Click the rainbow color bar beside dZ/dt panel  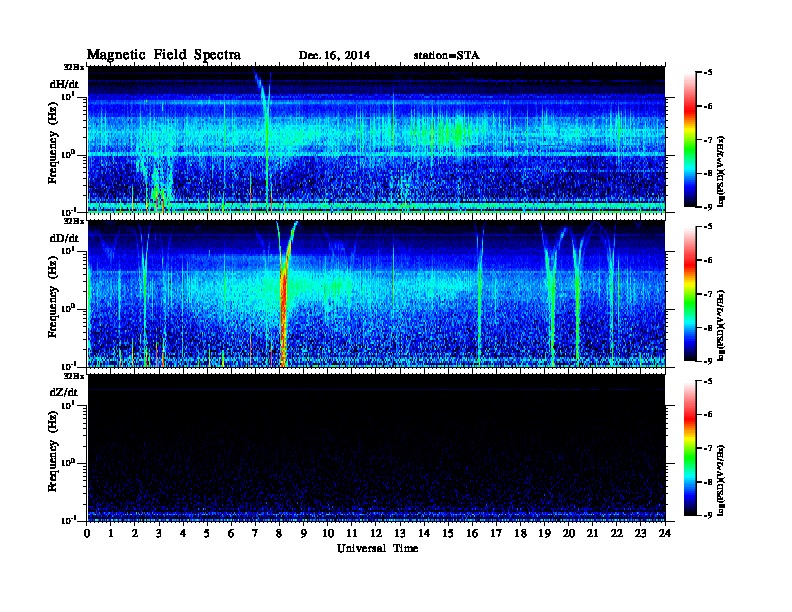(690, 448)
